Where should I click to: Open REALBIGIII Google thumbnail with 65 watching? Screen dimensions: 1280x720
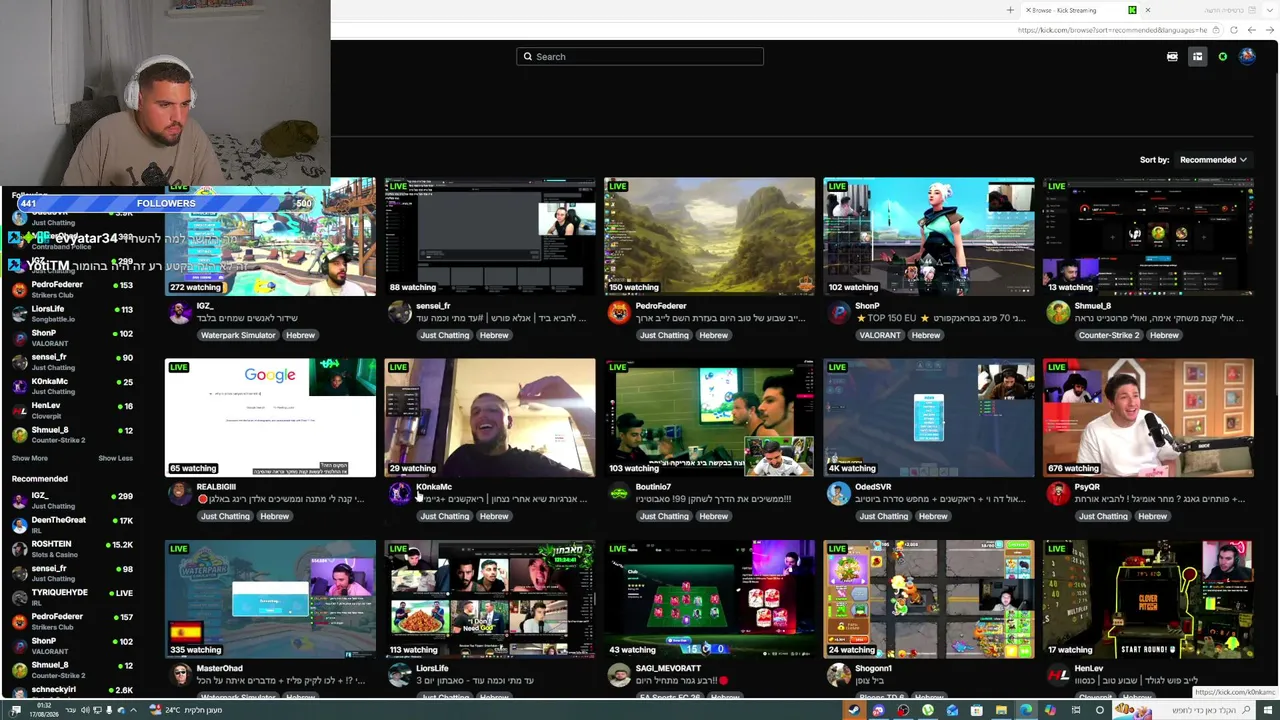point(270,418)
